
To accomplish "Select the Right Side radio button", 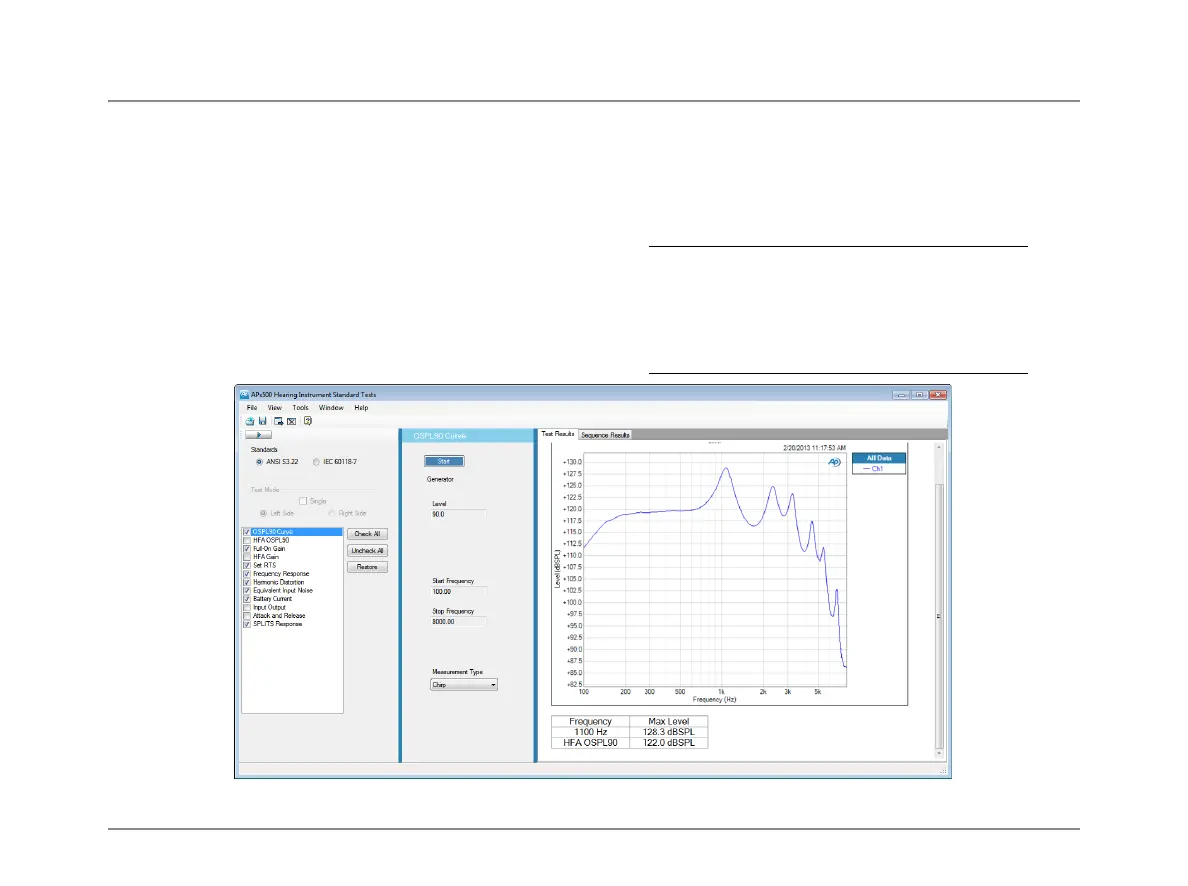I will coord(332,513).
